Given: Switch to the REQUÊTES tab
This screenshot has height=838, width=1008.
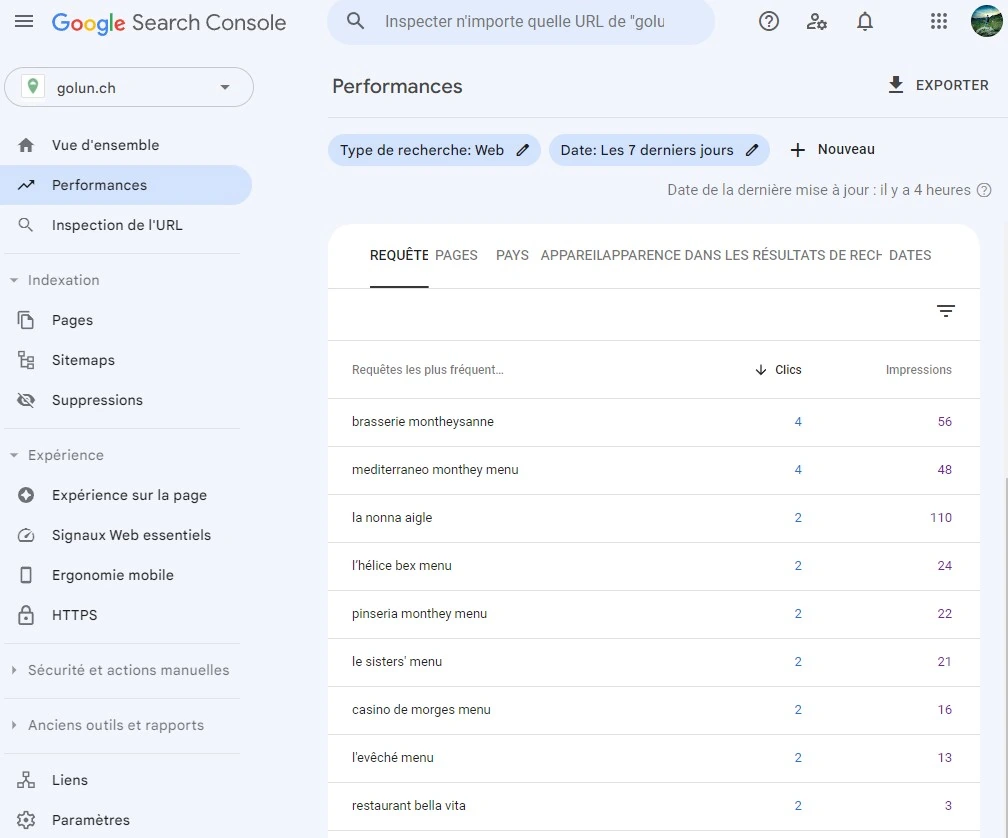Looking at the screenshot, I should 399,255.
